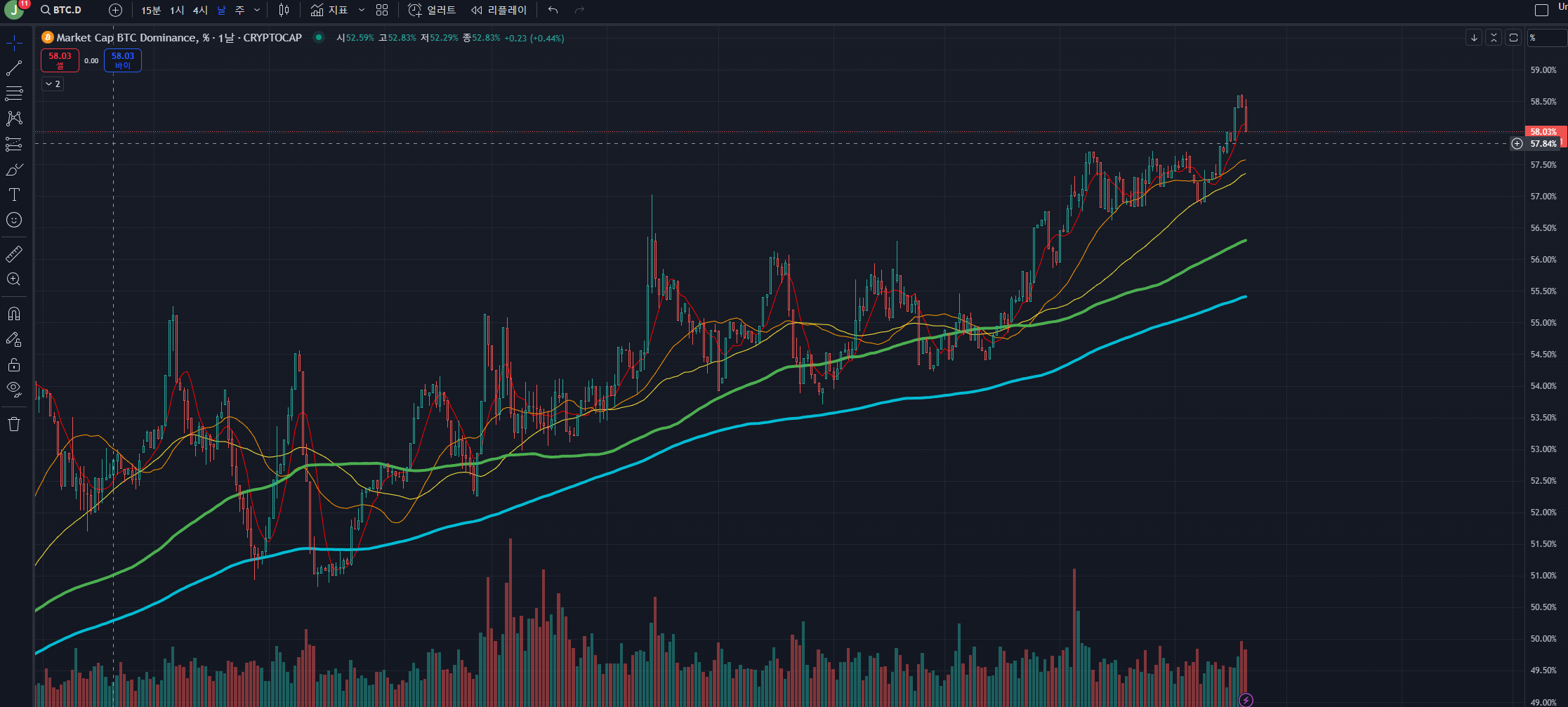Viewport: 1568px width, 707px height.
Task: Expand the collapsed indicators legend showing 2
Action: (x=53, y=84)
